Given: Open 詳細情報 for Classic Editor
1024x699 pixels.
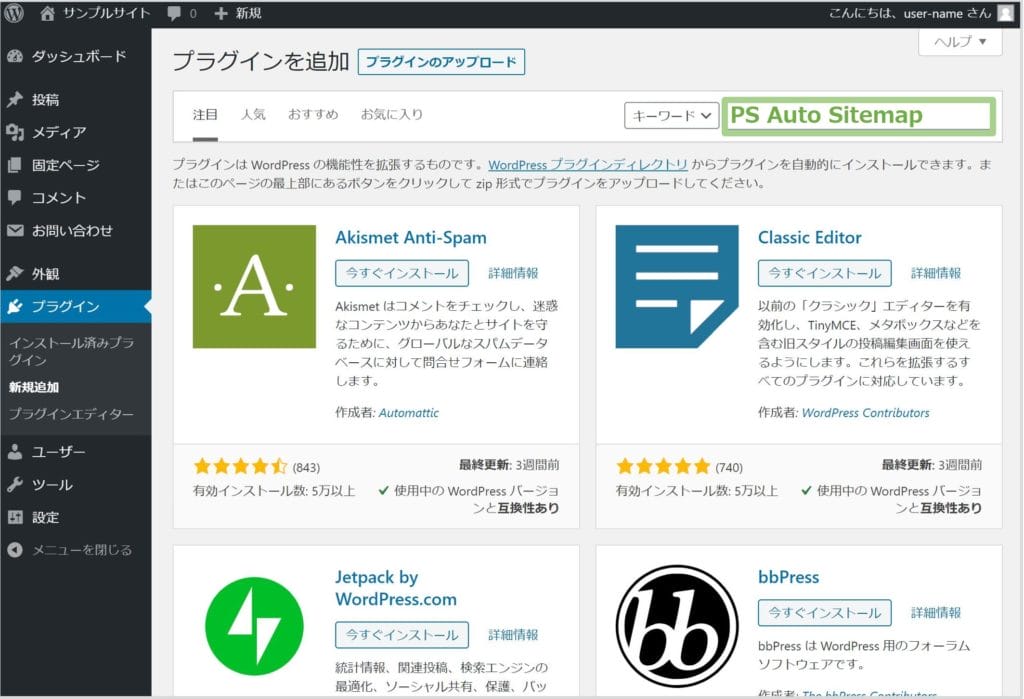Looking at the screenshot, I should pyautogui.click(x=936, y=273).
